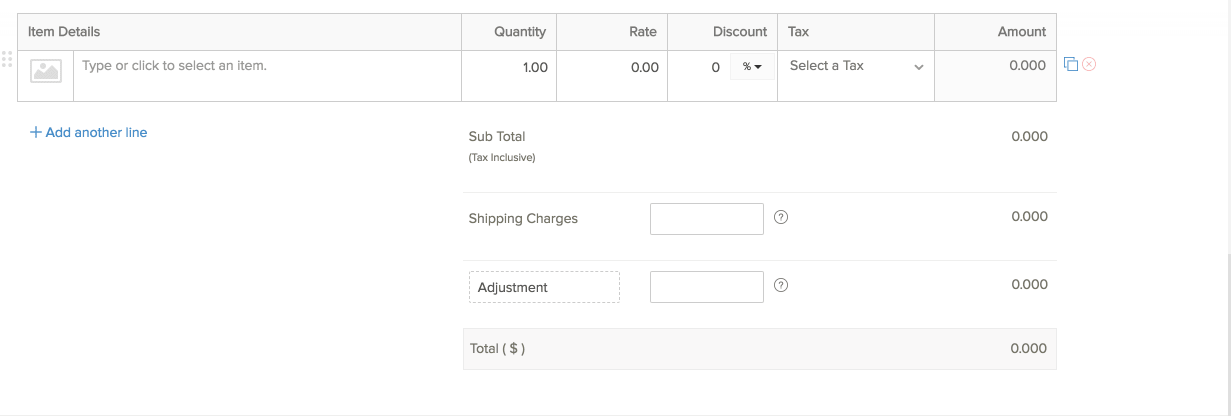Screen dimensions: 1231x416
Task: Open Shipping Charges help tooltip icon
Action: tap(782, 217)
